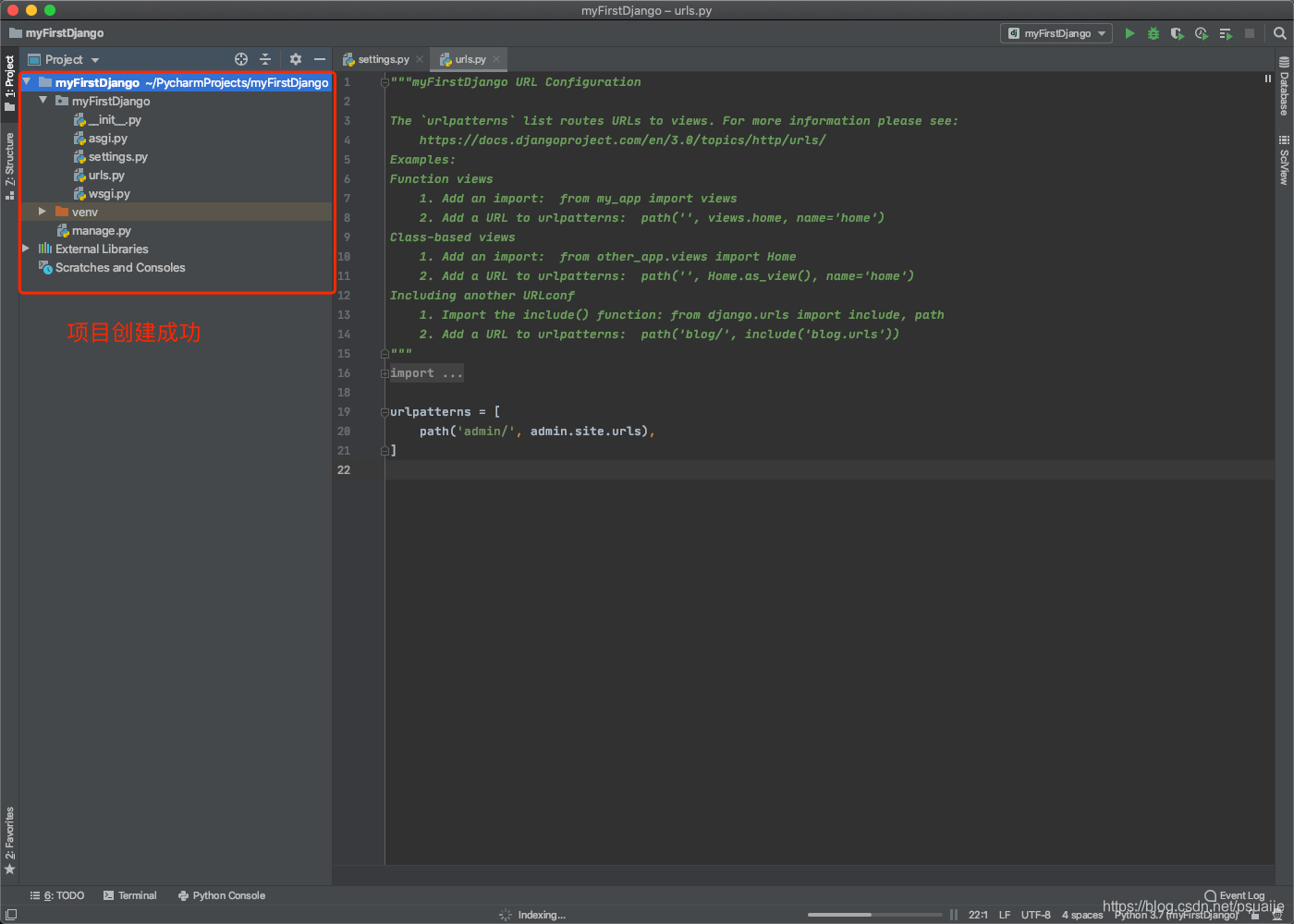Select manage.py in the project tree
Screen dimensions: 1294x924
[102, 230]
